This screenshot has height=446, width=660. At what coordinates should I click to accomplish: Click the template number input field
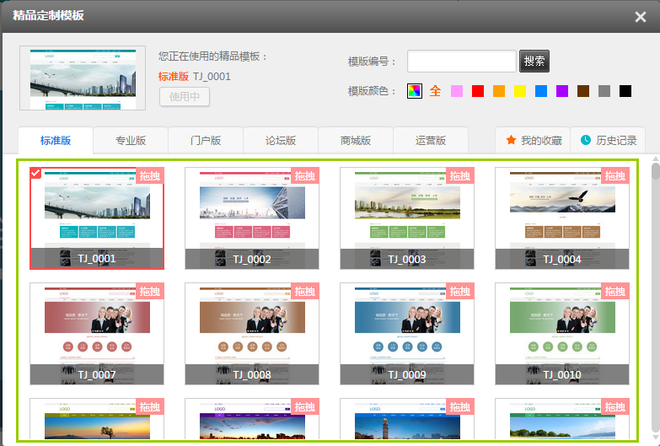tap(461, 61)
